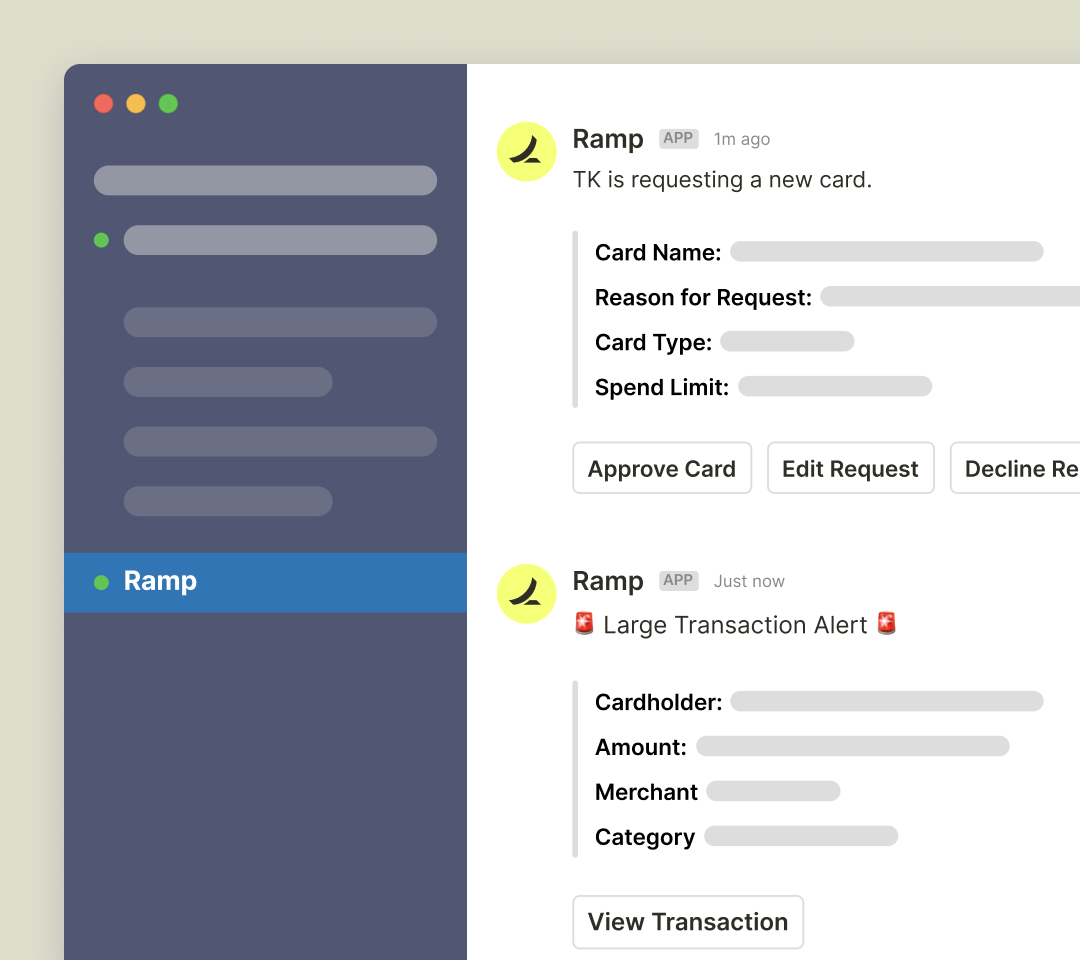
Task: Click the 'Large Transaction Alert' text
Action: click(735, 625)
